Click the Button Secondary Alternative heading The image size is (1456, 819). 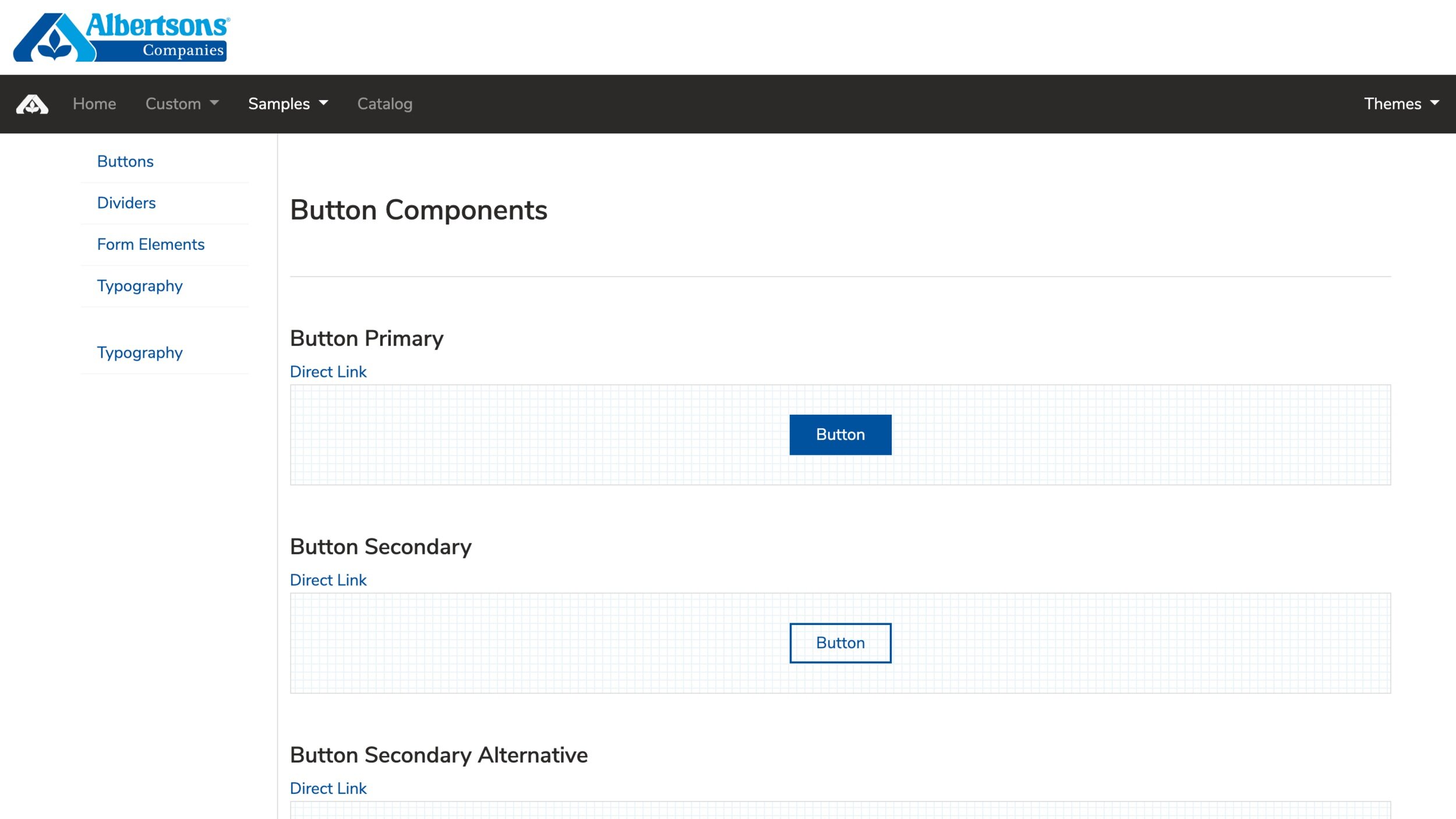point(439,755)
